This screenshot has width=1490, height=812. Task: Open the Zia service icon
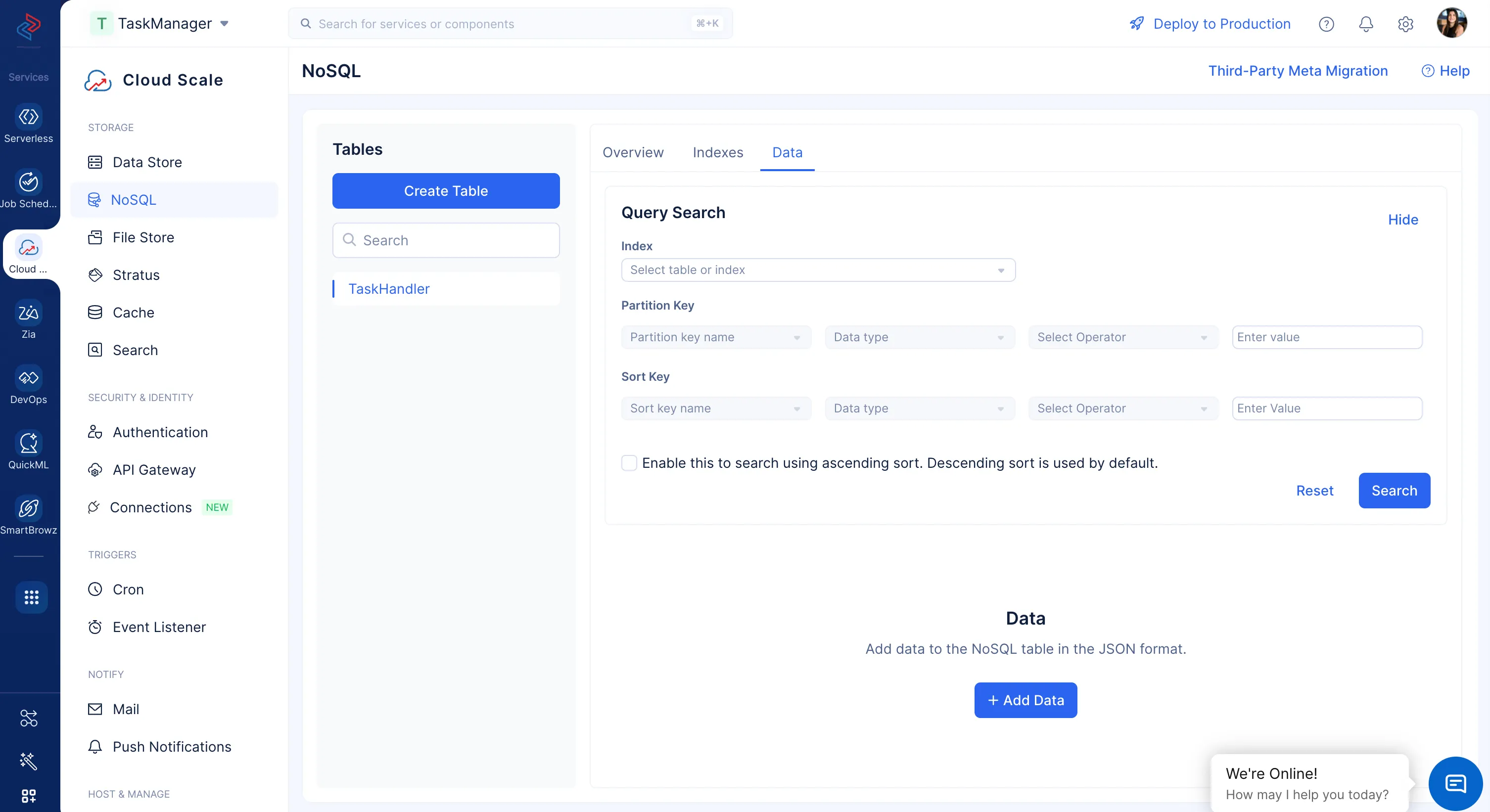pyautogui.click(x=28, y=313)
